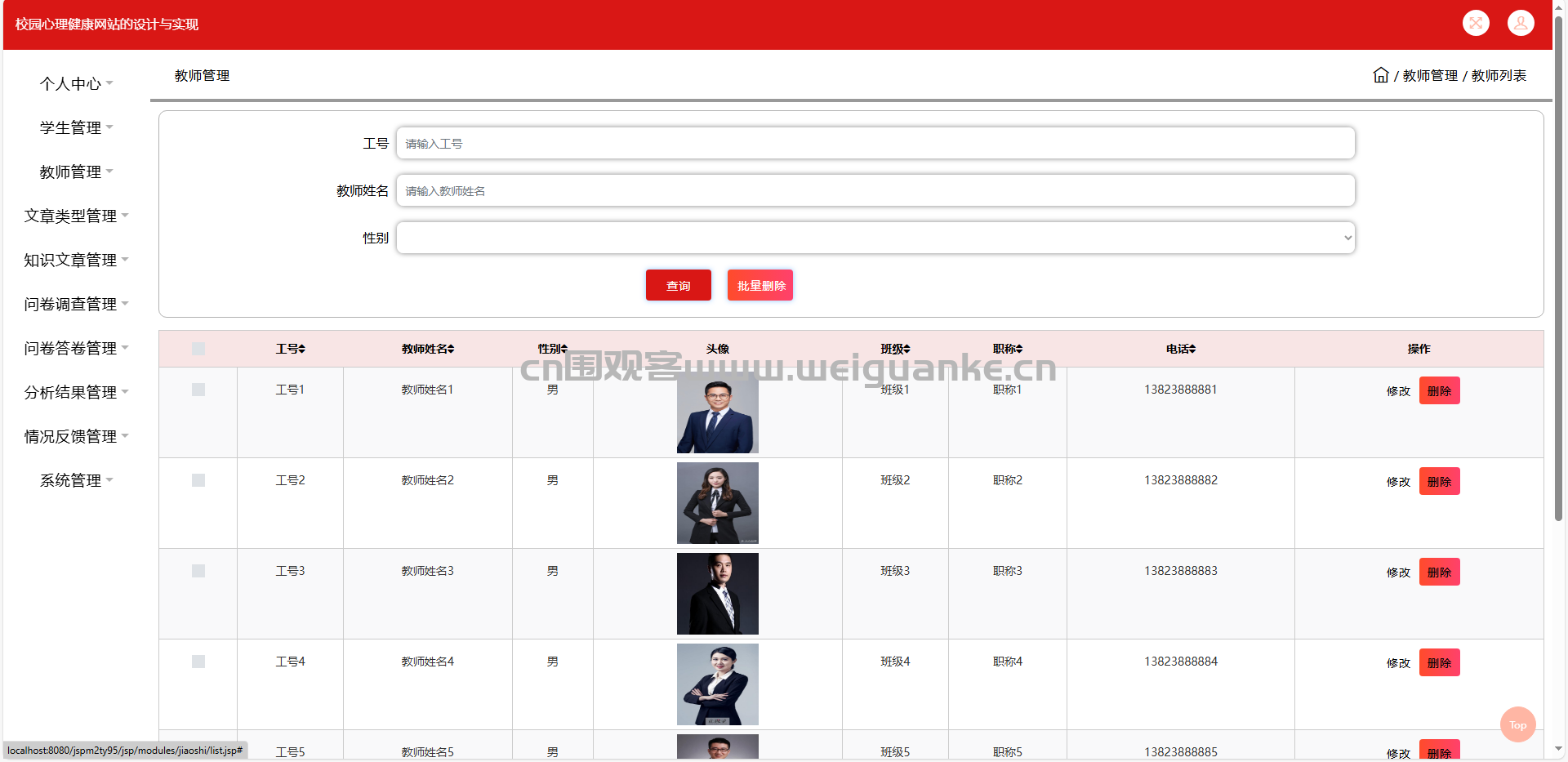The width and height of the screenshot is (1568, 762).
Task: Sort table by 工号 column arrows
Action: tap(301, 349)
